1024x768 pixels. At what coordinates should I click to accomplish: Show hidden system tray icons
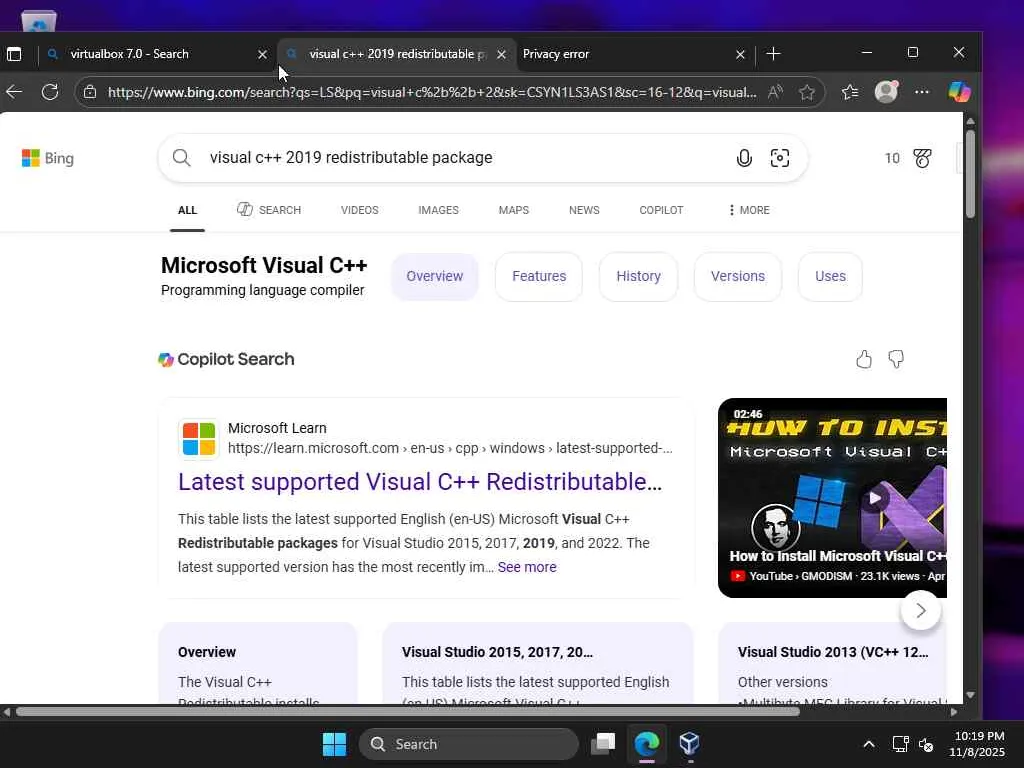click(x=869, y=744)
